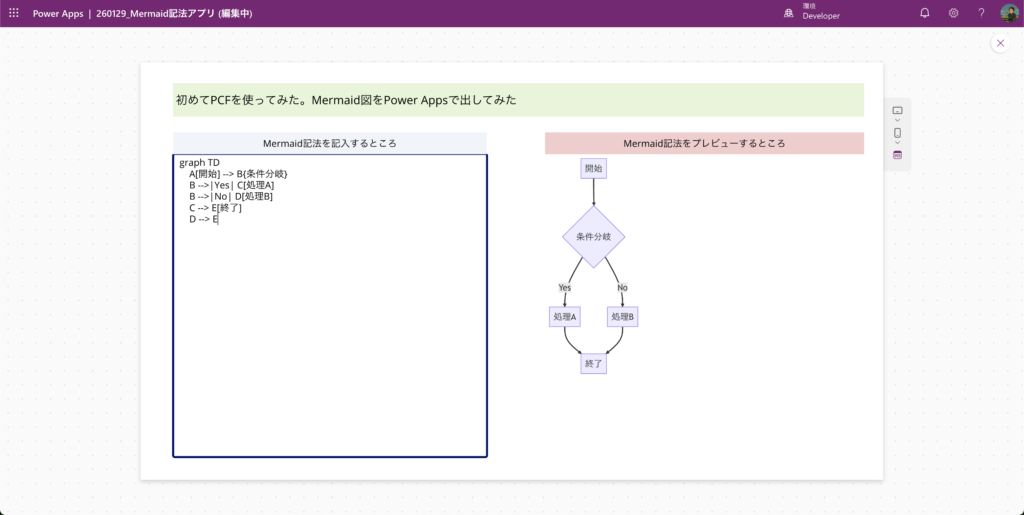Click the 開始 node in the preview
The image size is (1024, 515).
pyautogui.click(x=593, y=168)
